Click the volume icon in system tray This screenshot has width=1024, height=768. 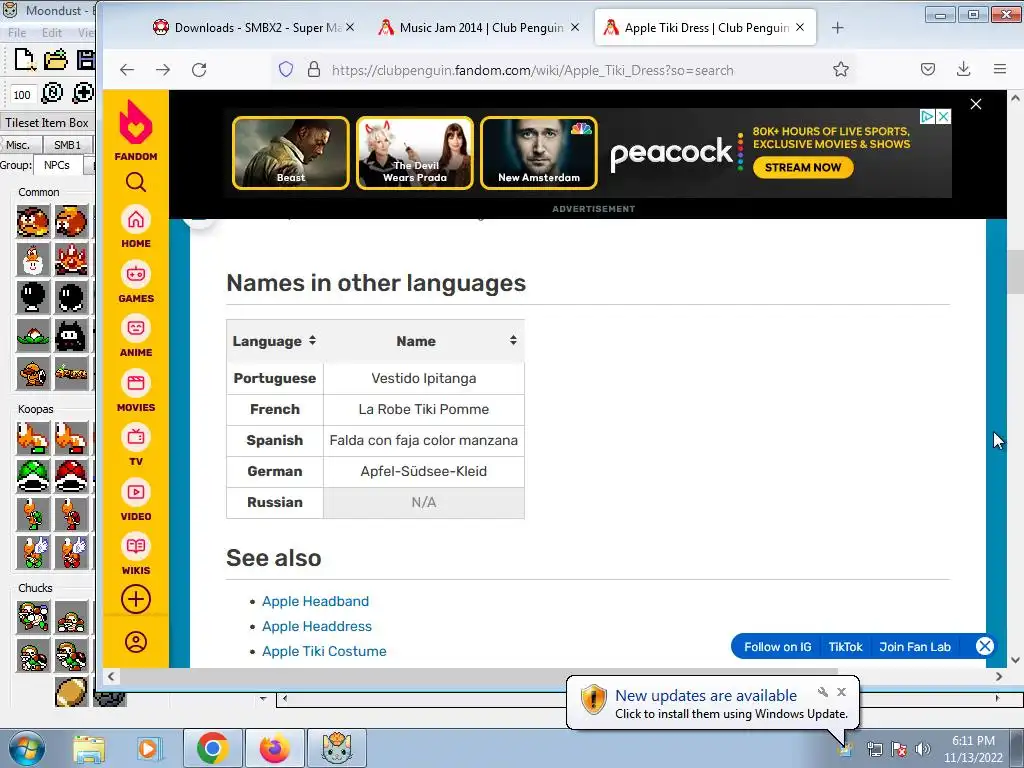[x=922, y=749]
